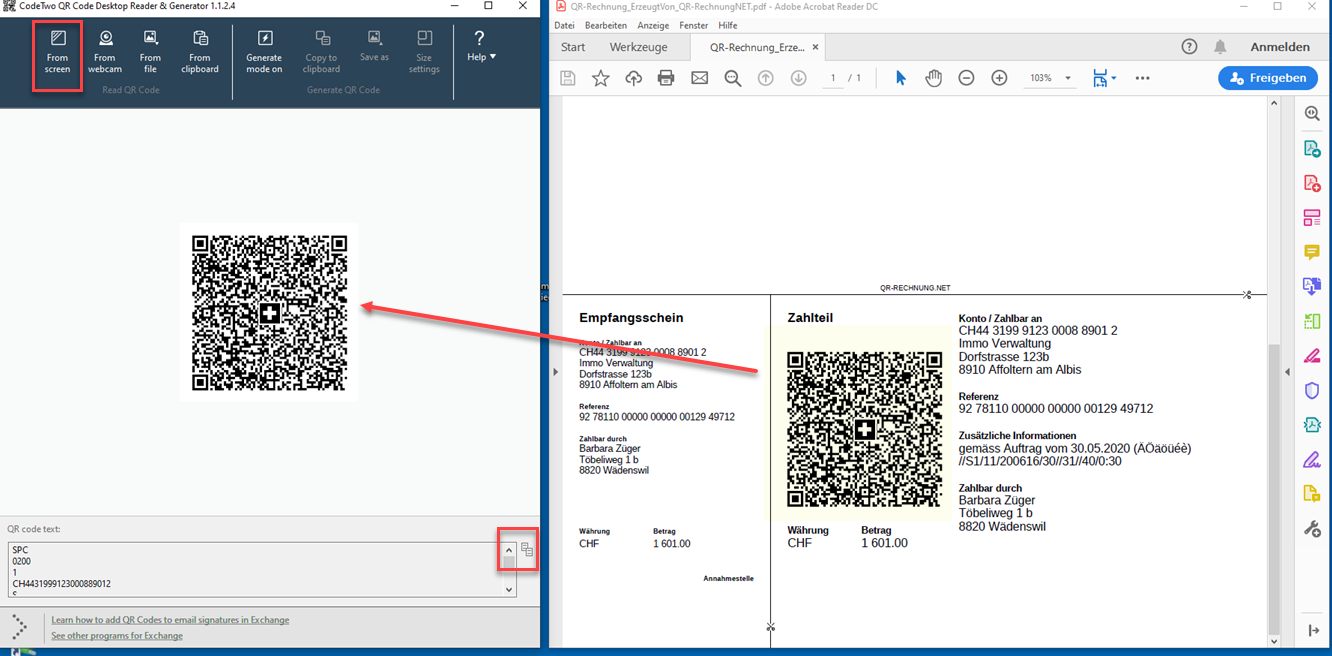The height and width of the screenshot is (656, 1332).
Task: Click the QR code in the Zahlteil section
Action: pos(865,430)
